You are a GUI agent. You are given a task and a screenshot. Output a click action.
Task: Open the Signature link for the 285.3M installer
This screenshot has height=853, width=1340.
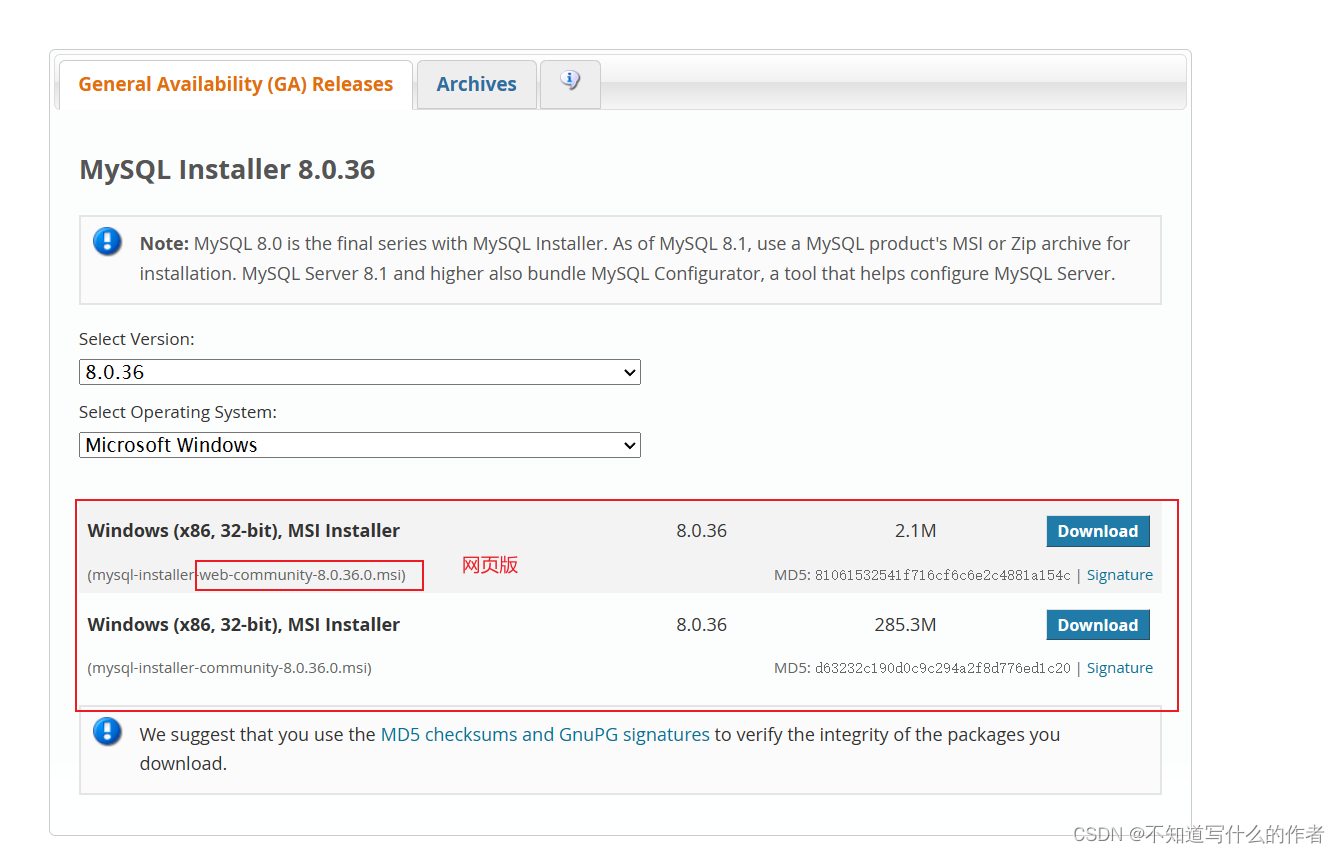tap(1120, 668)
